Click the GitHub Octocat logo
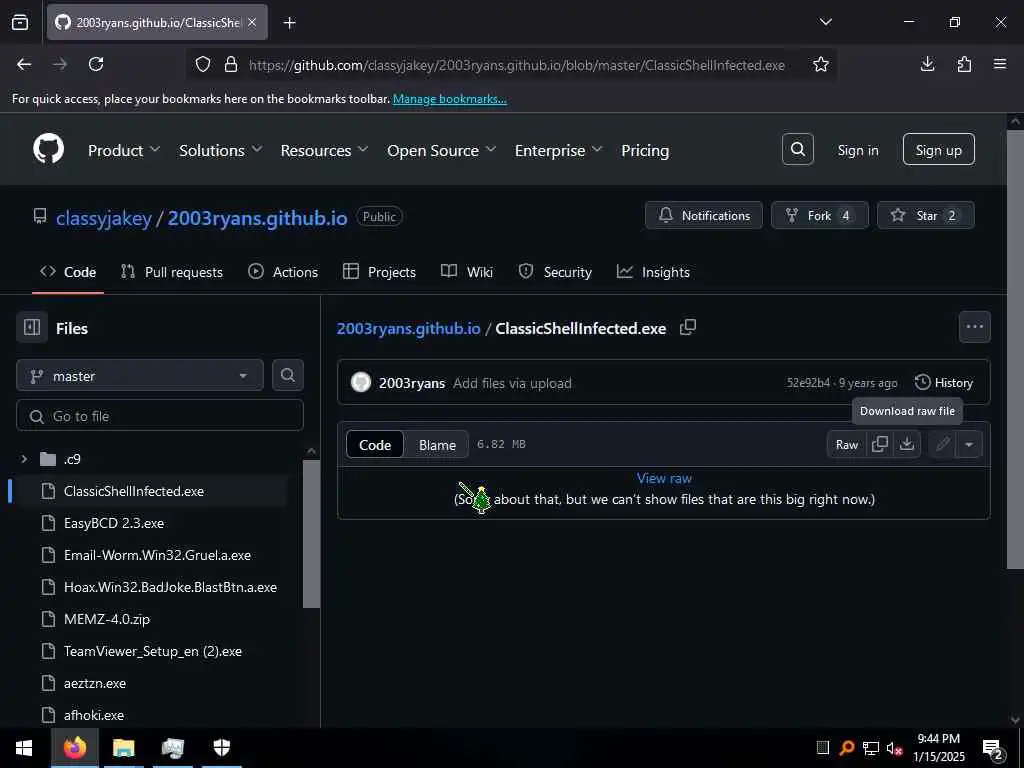The image size is (1024, 768). point(48,150)
